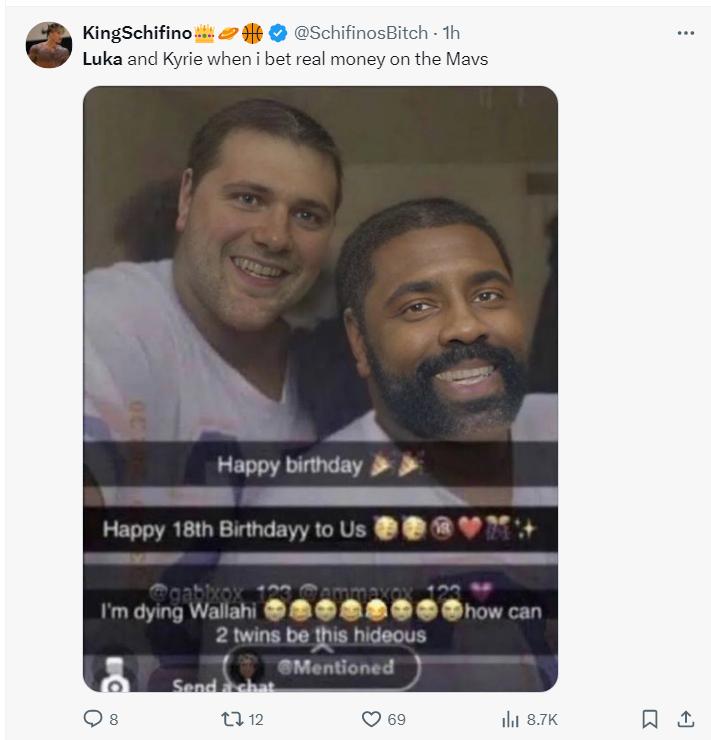Click the KingSchifino display name

click(137, 34)
